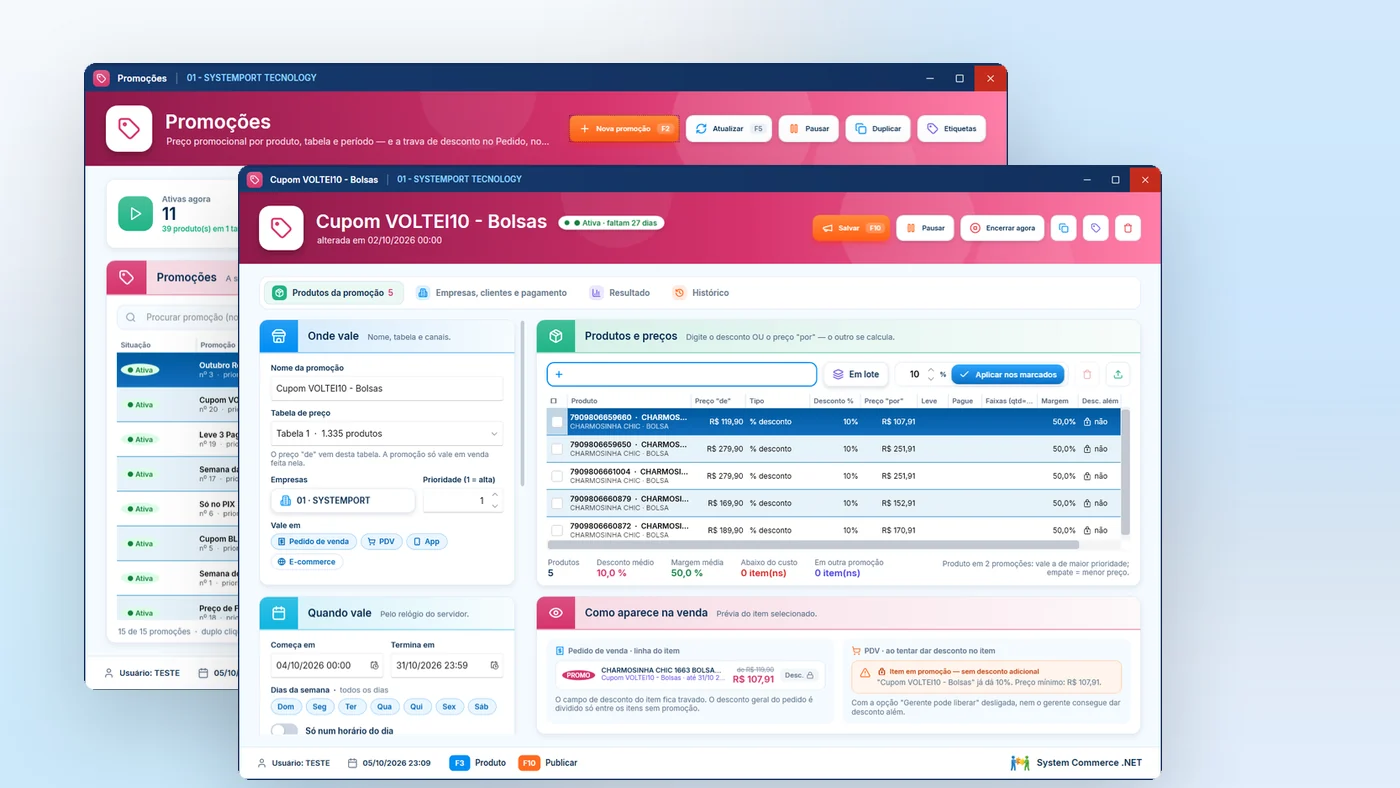Screen dimensions: 1400x788
Task: Click the Aplicar nos marcados button
Action: 1008,374
